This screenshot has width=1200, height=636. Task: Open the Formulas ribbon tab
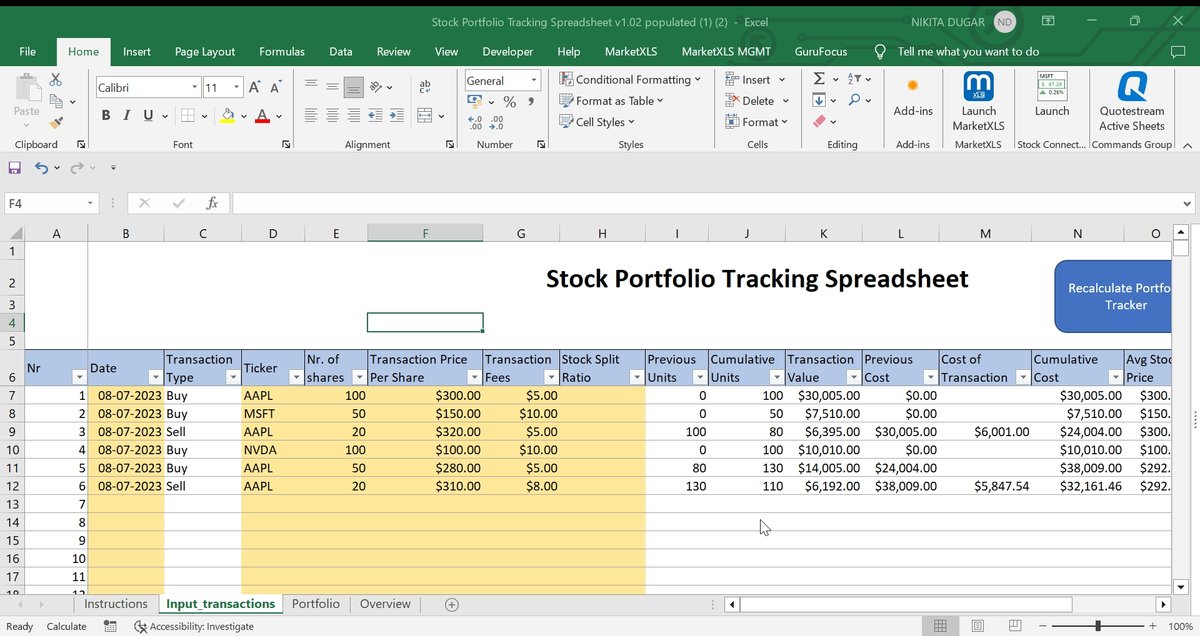281,51
